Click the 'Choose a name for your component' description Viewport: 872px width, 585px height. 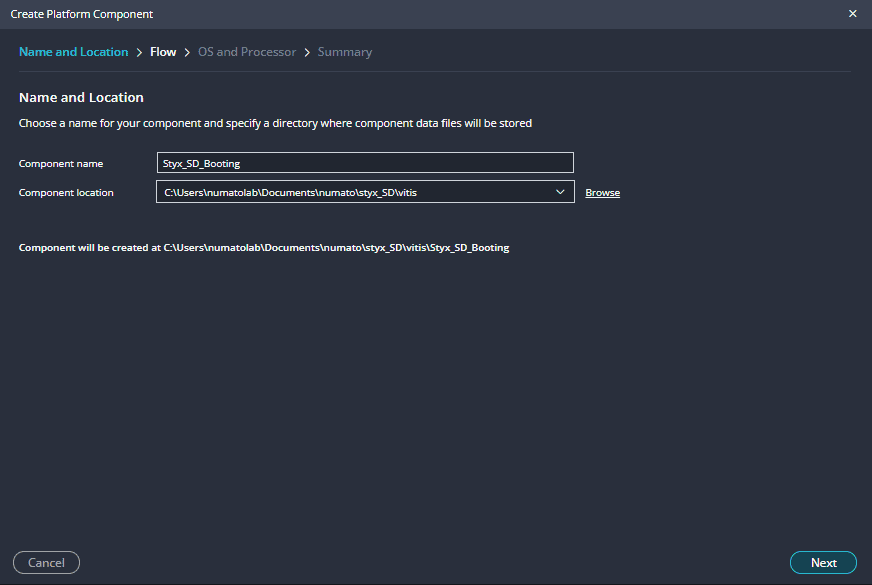click(275, 124)
